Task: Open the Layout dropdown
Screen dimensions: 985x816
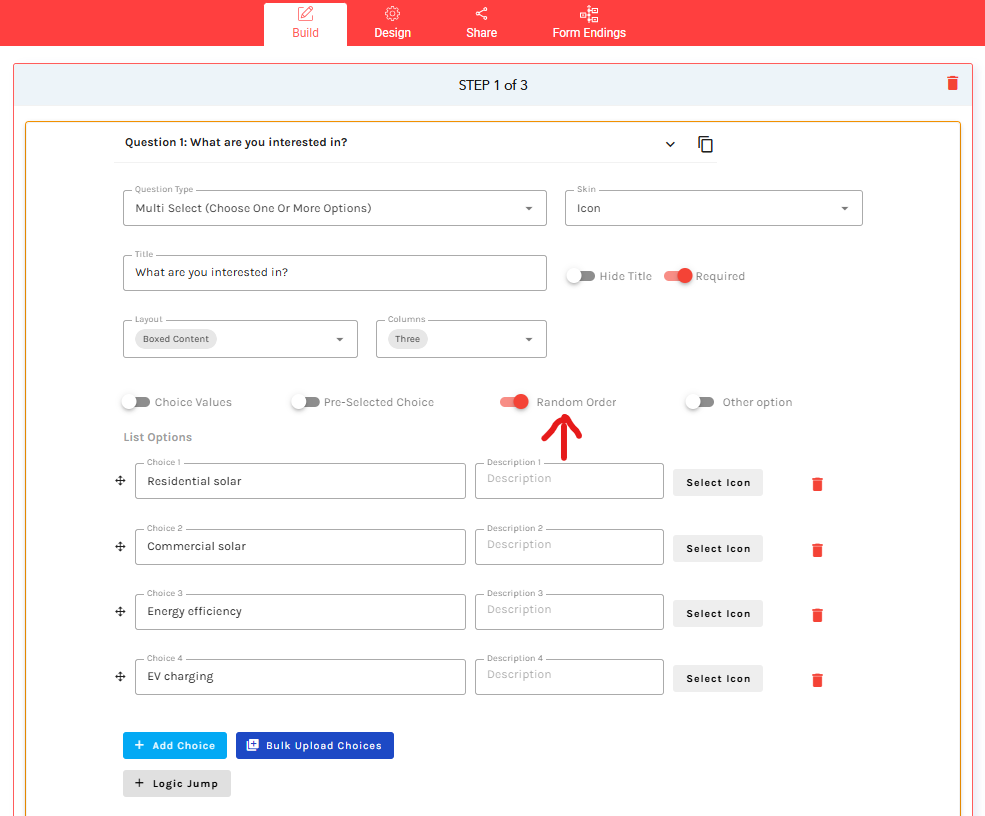Action: click(241, 339)
